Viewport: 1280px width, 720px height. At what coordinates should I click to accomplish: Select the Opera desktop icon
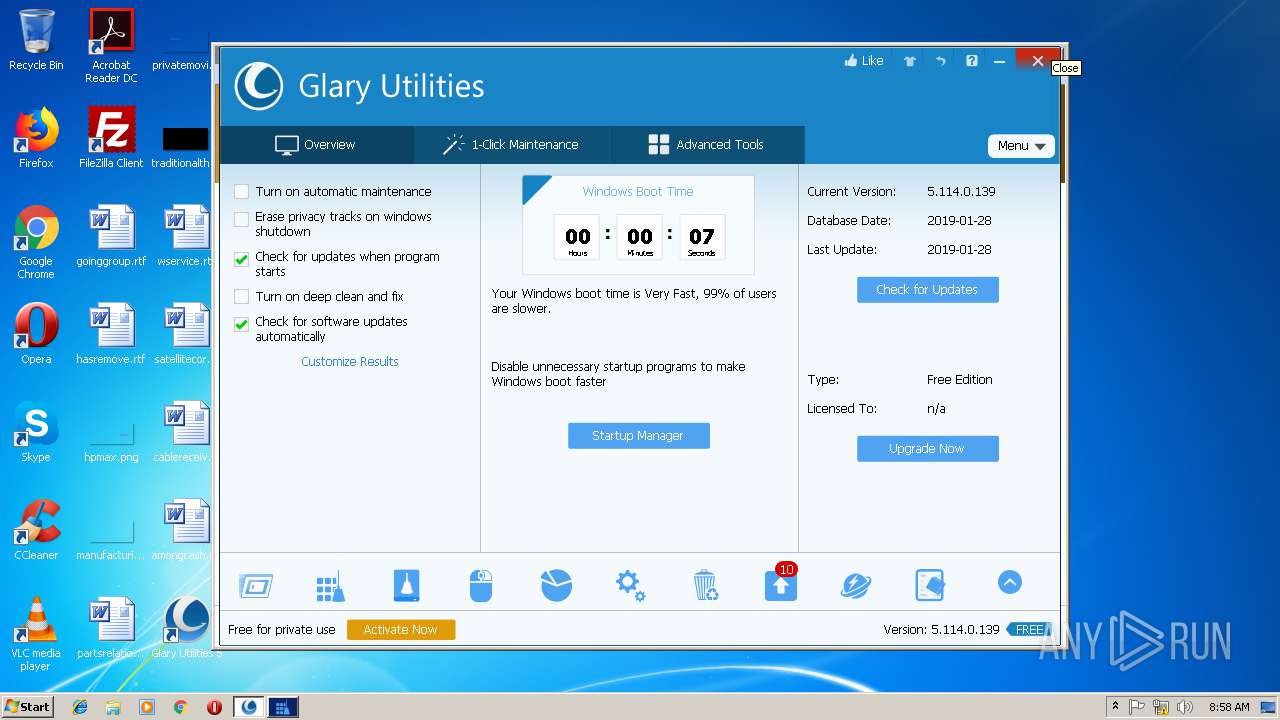[36, 334]
